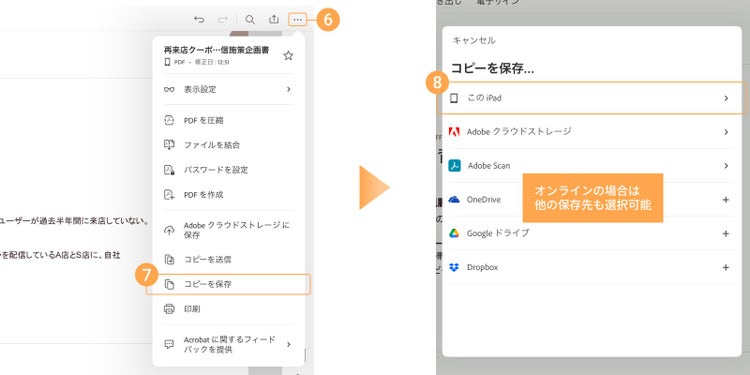
Task: Select 表示設定 menu entry
Action: (228, 89)
